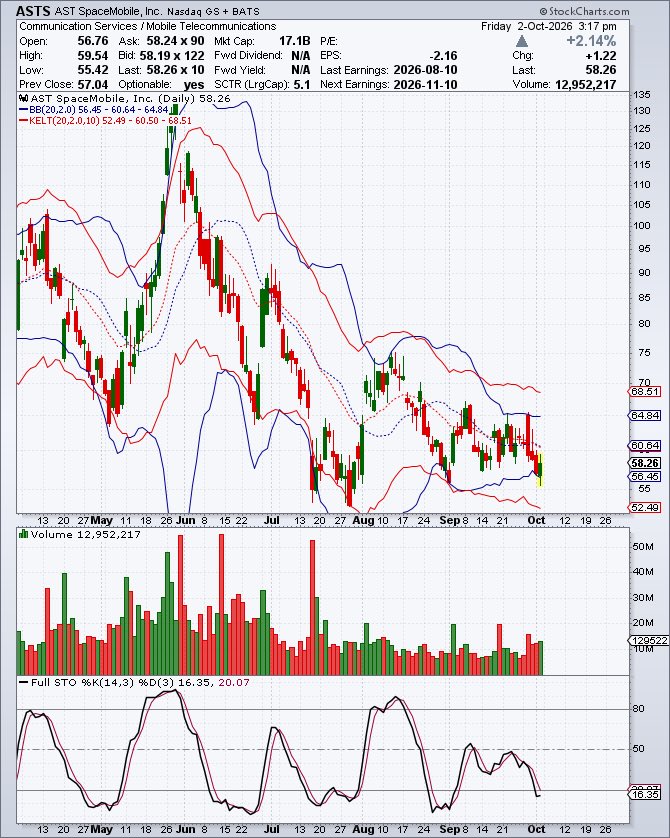
Task: Click the 80 stochastic overbought axis label
Action: coord(638,709)
